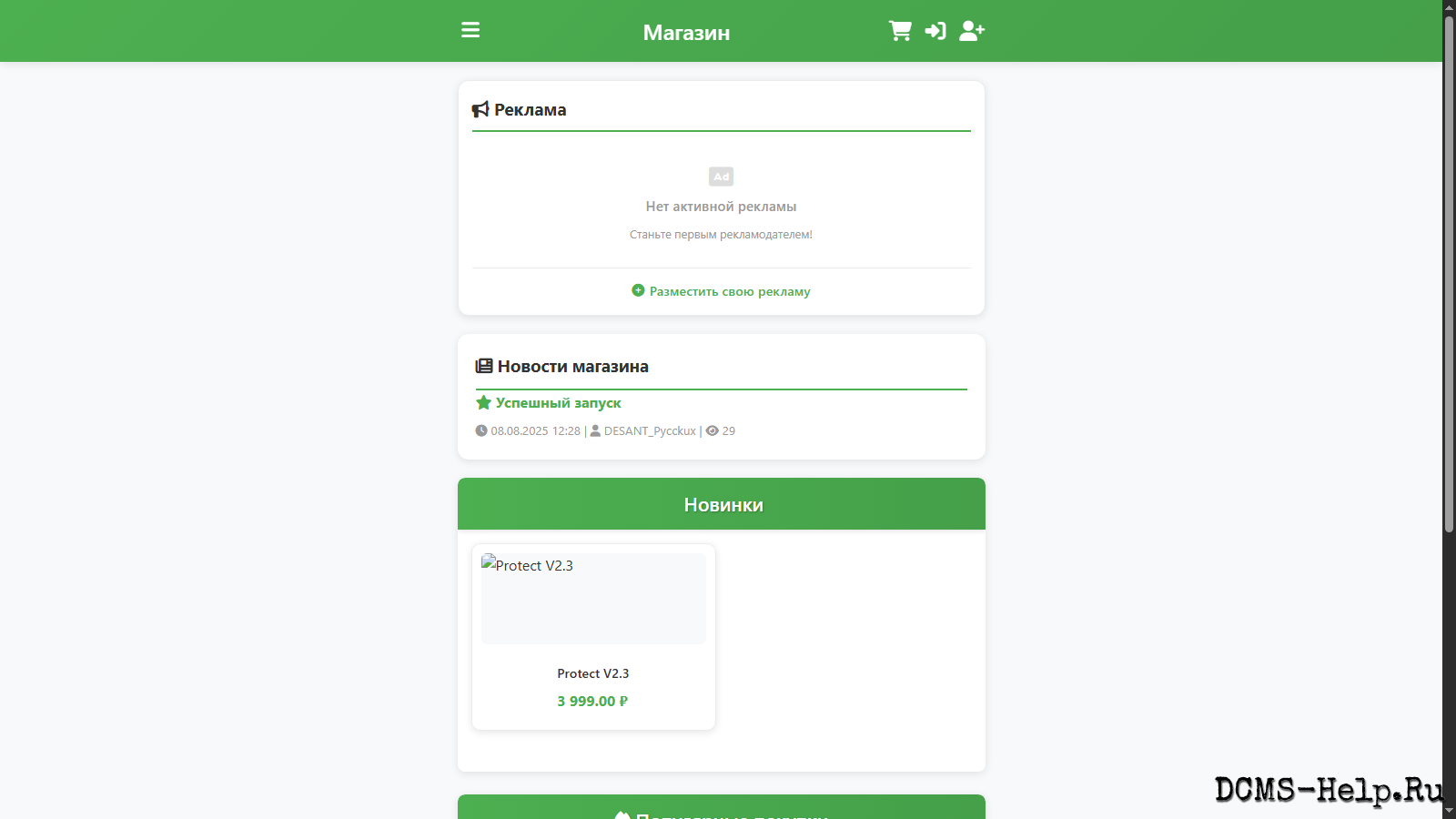Click the 3 999.00 ₽ price

coord(593,701)
